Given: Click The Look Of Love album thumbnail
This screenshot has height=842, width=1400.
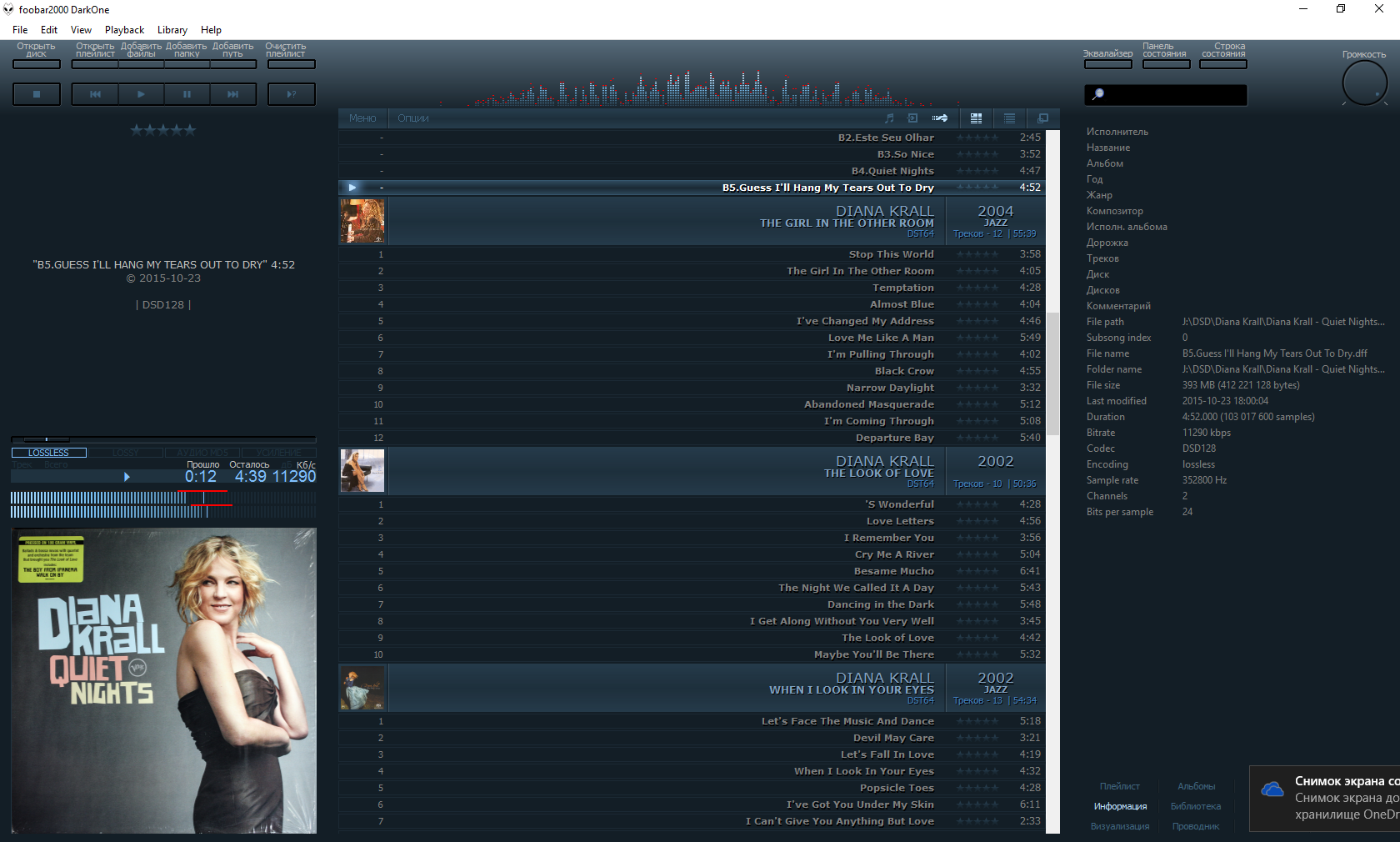Looking at the screenshot, I should [362, 471].
